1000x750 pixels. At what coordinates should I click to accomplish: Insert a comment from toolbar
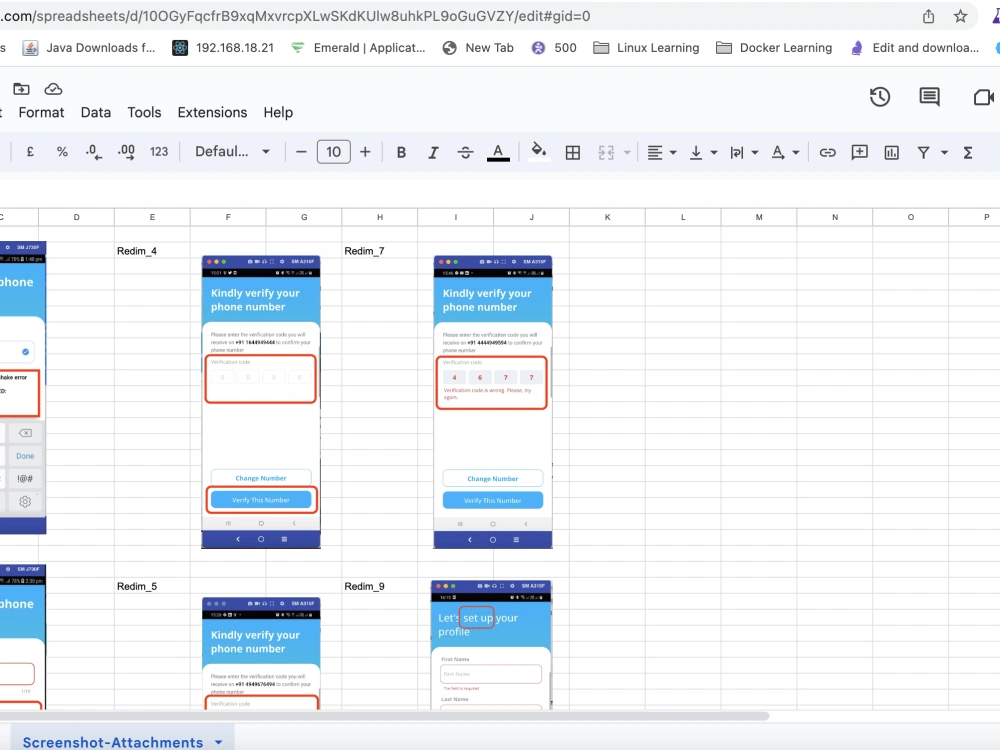(859, 152)
